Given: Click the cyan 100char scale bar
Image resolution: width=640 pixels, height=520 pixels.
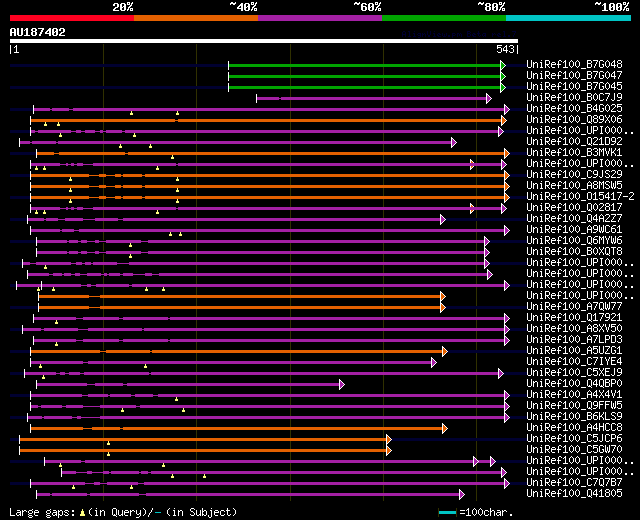Looking at the screenshot, I should (447, 512).
